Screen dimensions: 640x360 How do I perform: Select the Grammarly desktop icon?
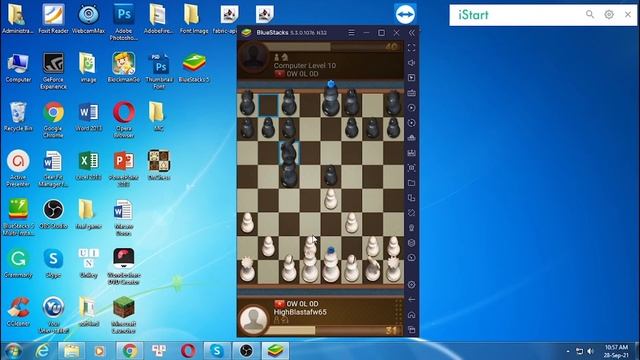point(18,263)
